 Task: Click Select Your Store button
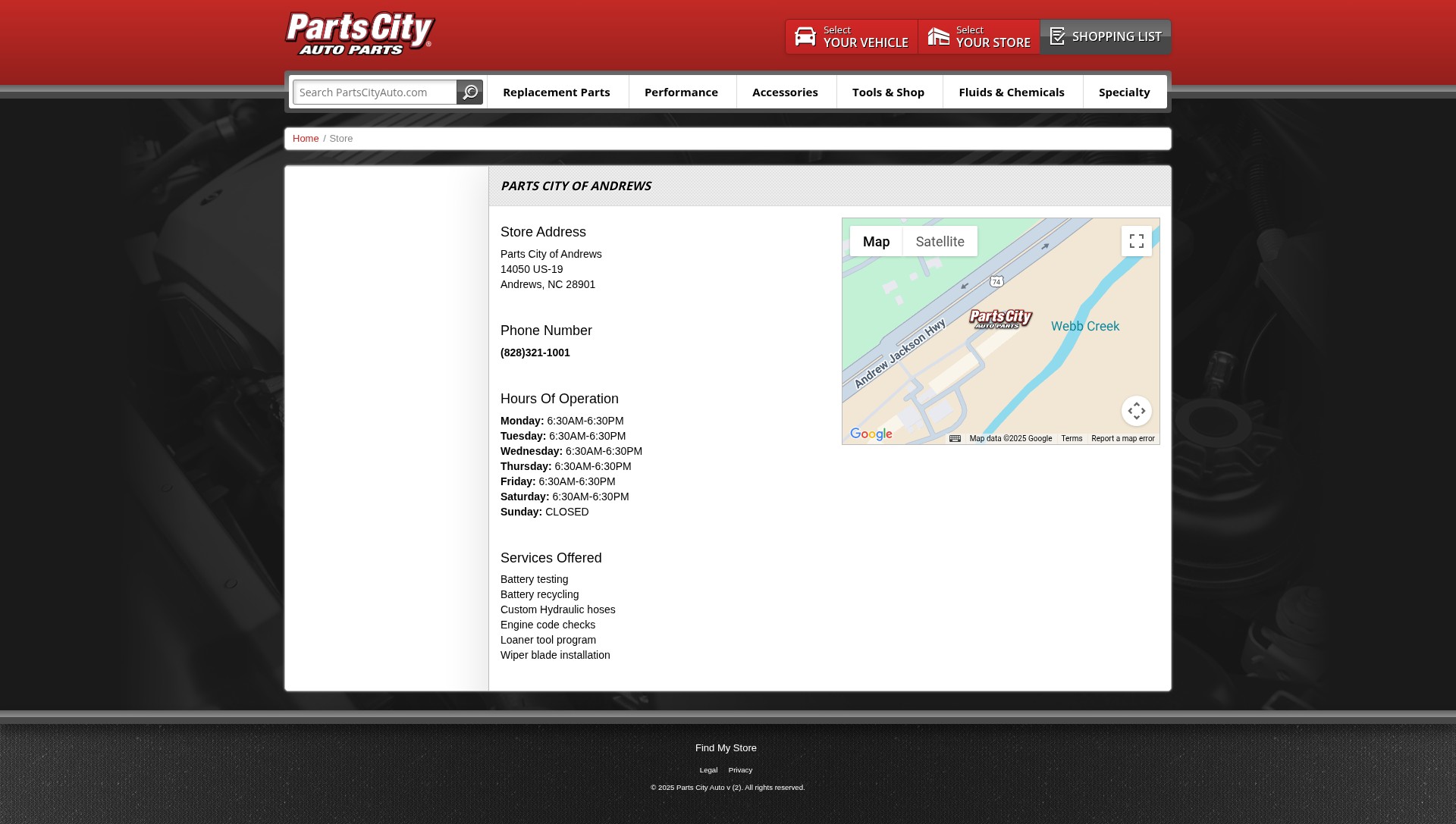pyautogui.click(x=978, y=36)
